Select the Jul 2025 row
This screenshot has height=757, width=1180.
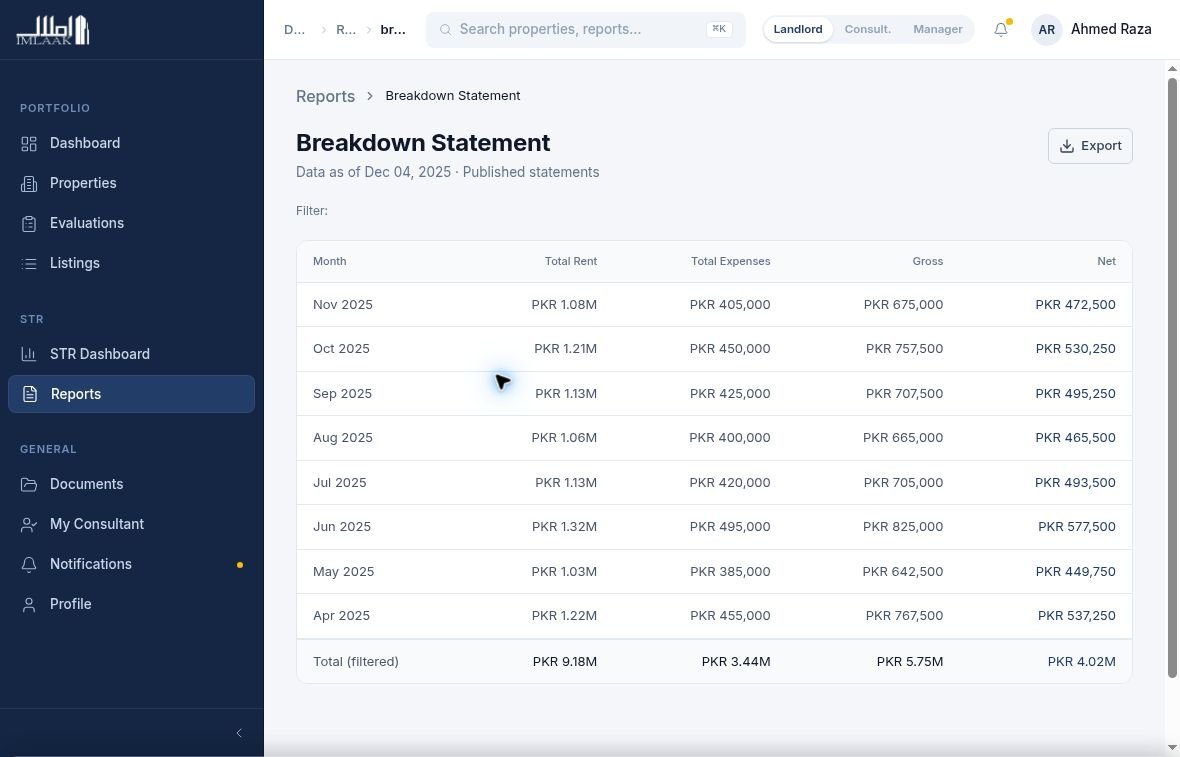click(x=713, y=482)
